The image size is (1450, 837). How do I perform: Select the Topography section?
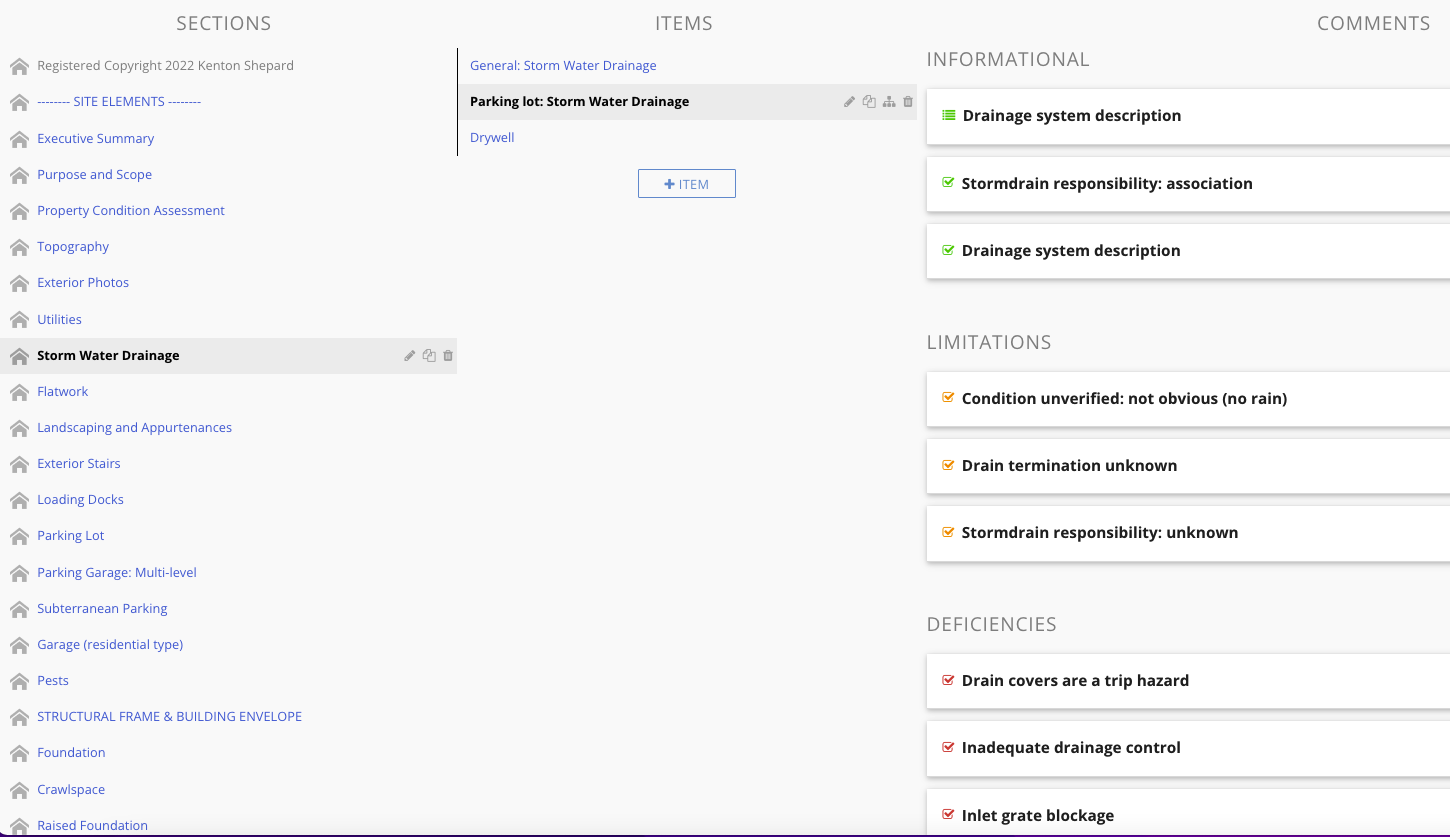73,247
